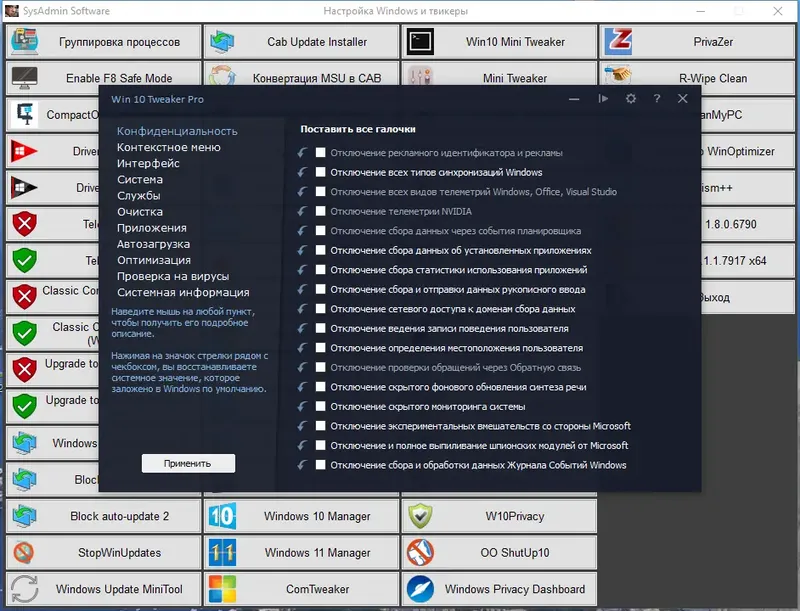Open OO ShutUp10 via its icon
The height and width of the screenshot is (611, 800).
(418, 552)
